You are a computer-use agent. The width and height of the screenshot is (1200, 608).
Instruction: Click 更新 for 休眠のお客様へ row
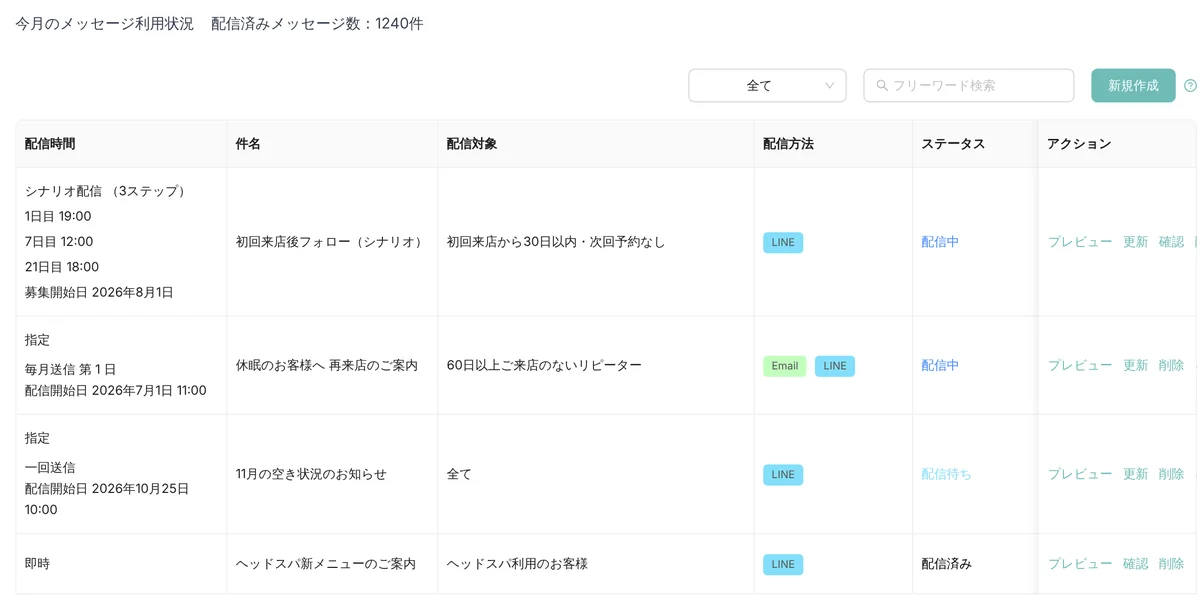1136,366
